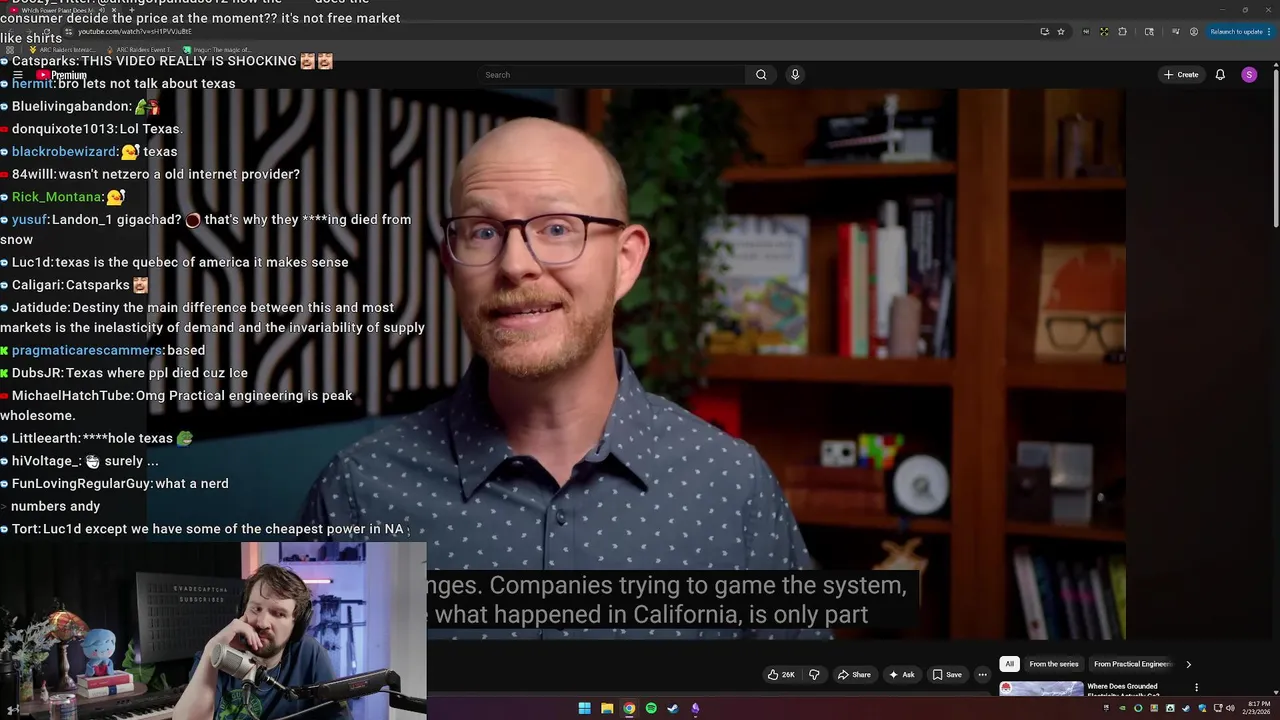Open the Chrome apps grid in bookmarks bar
This screenshot has width=1280, height=720.
click(9, 49)
